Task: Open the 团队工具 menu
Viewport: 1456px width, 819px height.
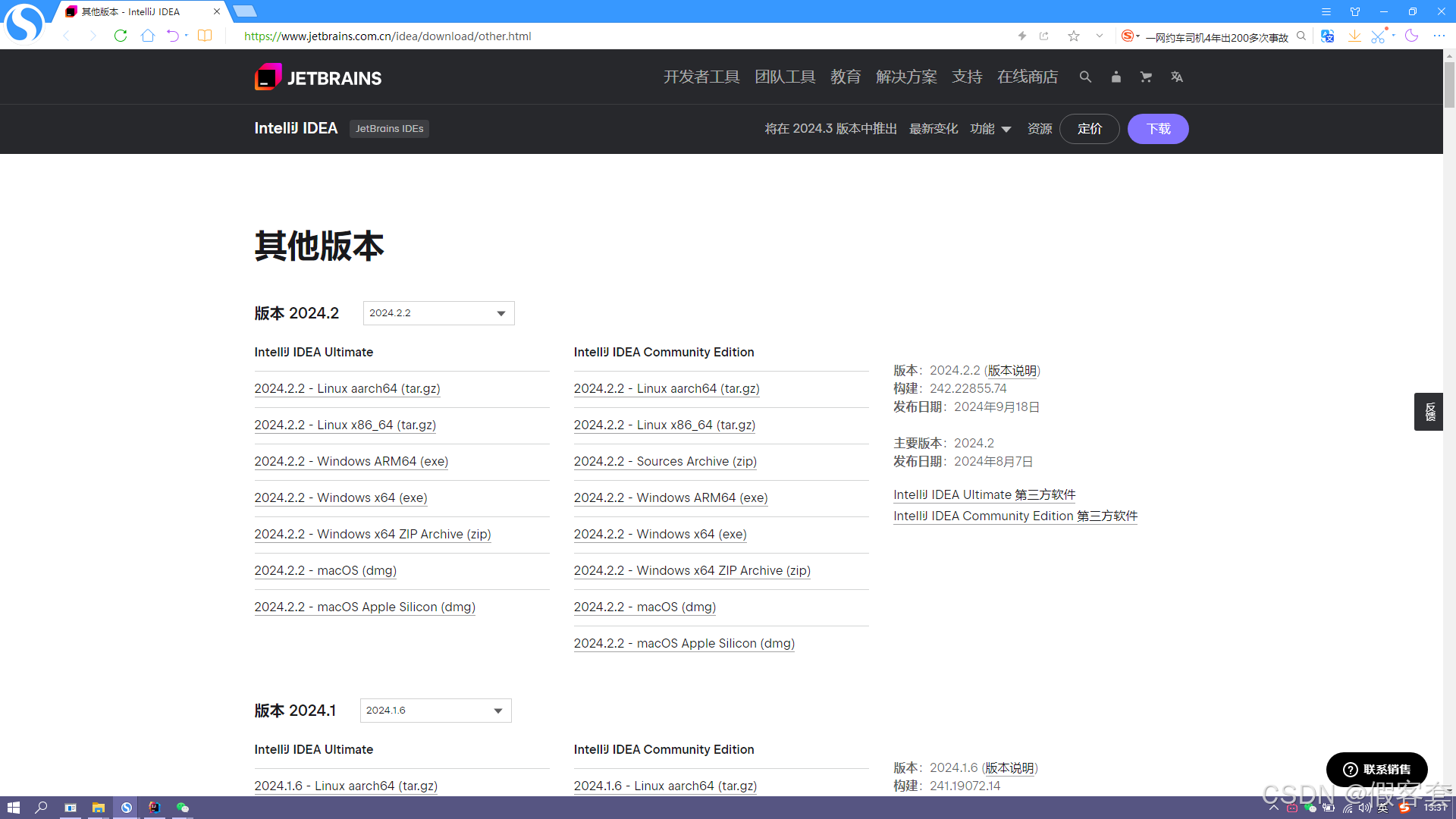Action: [x=785, y=77]
